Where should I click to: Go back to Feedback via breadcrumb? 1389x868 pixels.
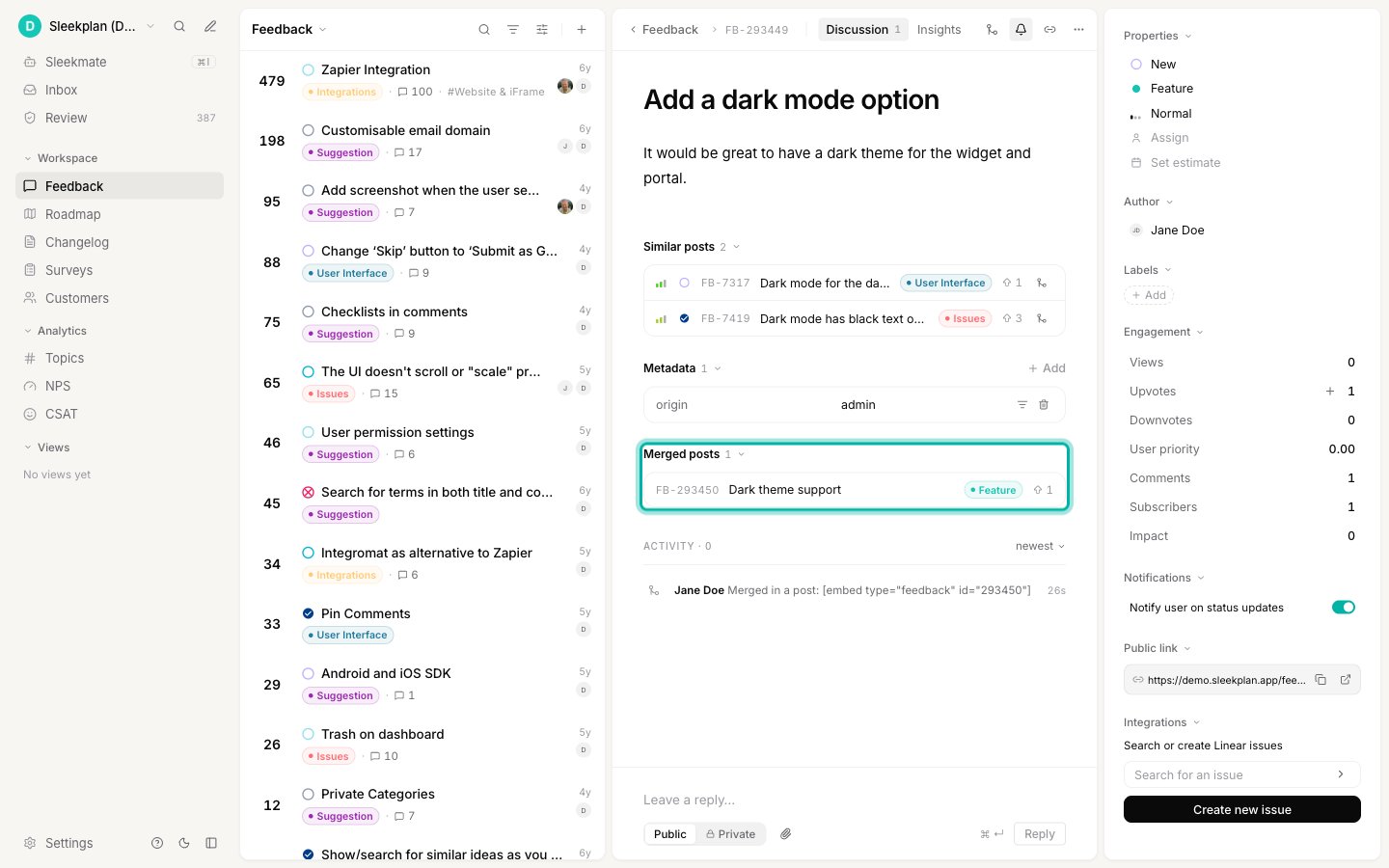click(x=664, y=30)
